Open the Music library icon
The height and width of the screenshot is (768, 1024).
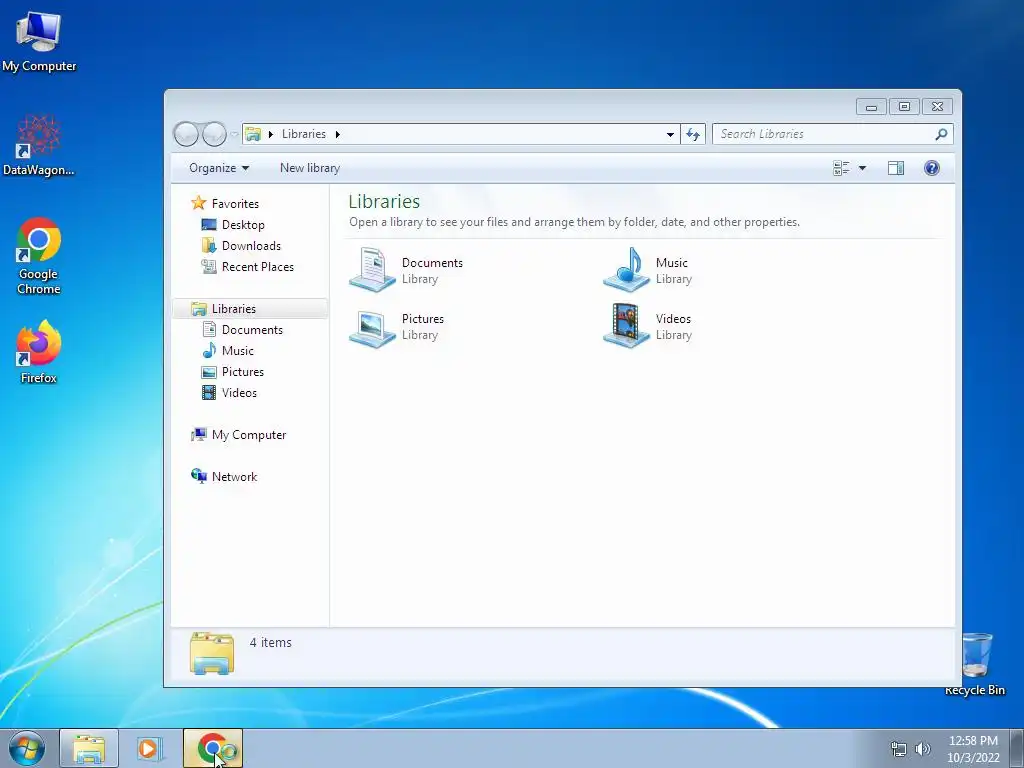626,269
